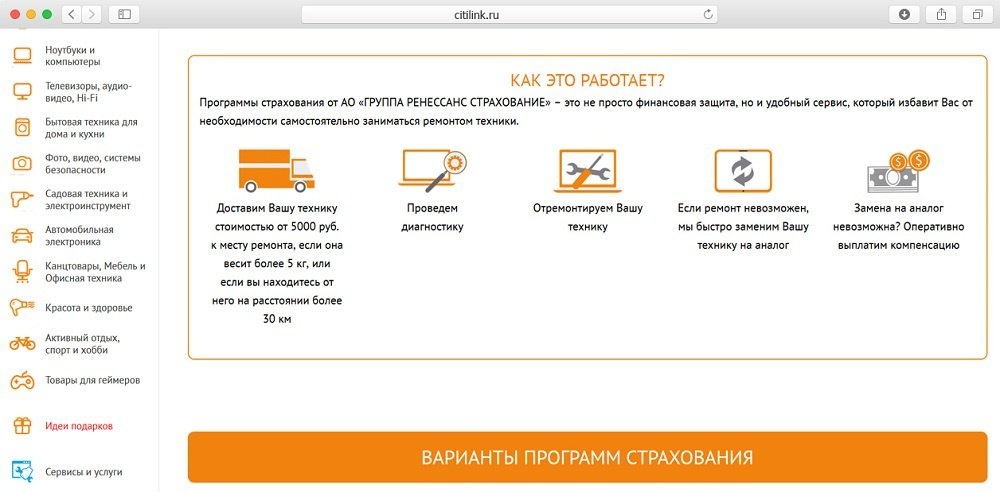Click the laptop icon for Ноутбуки и компьютеры
Viewport: 1000px width, 492px height.
[x=22, y=56]
